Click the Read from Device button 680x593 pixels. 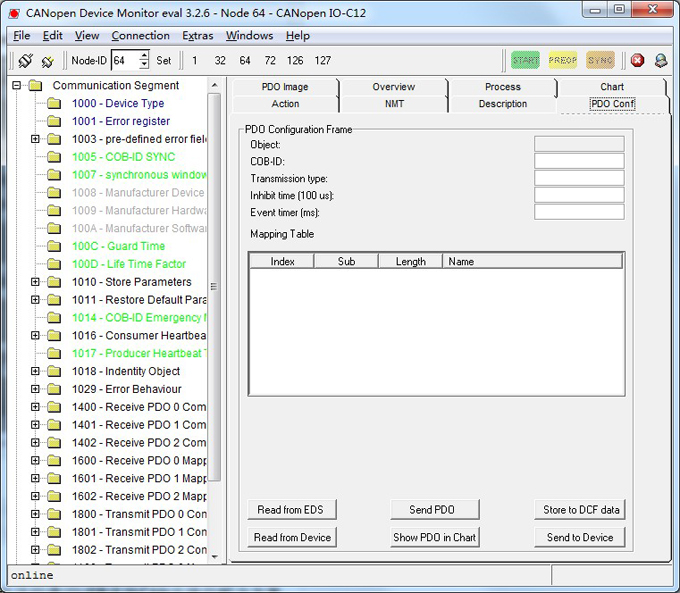pyautogui.click(x=291, y=537)
